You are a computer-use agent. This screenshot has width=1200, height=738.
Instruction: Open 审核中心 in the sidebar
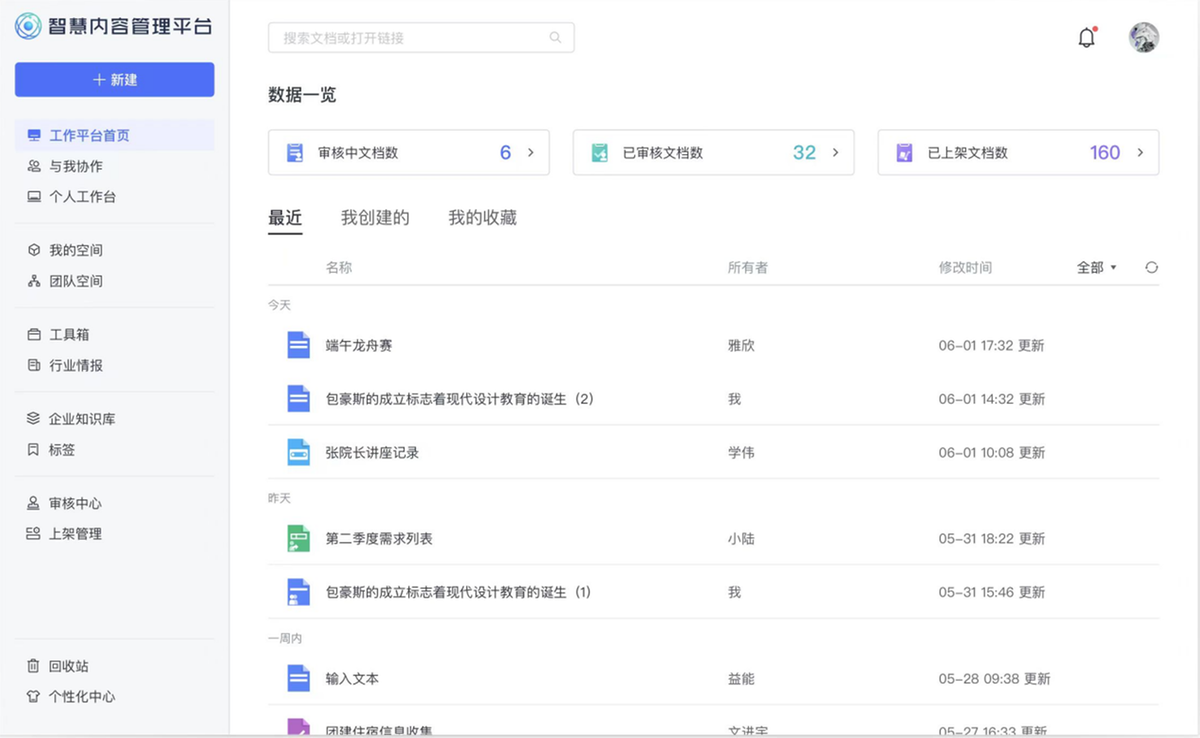(75, 503)
